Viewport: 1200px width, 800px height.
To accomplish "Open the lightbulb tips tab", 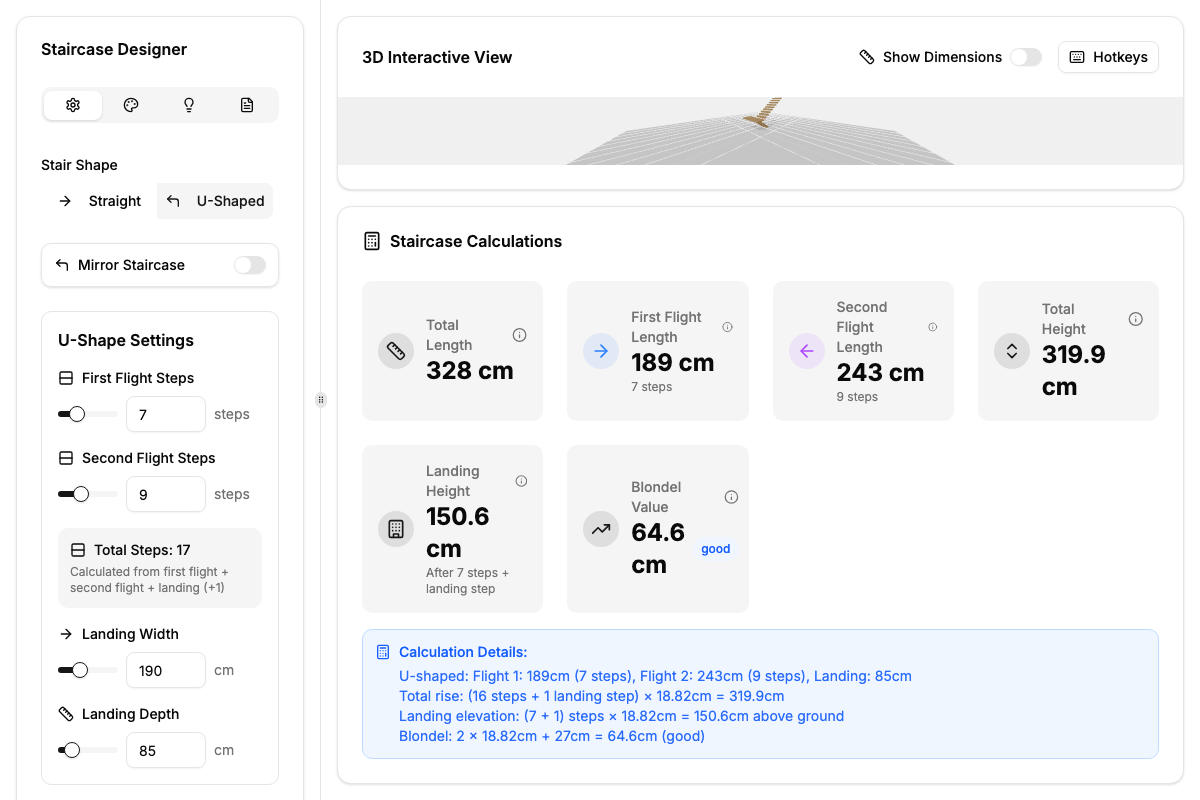I will (x=189, y=105).
